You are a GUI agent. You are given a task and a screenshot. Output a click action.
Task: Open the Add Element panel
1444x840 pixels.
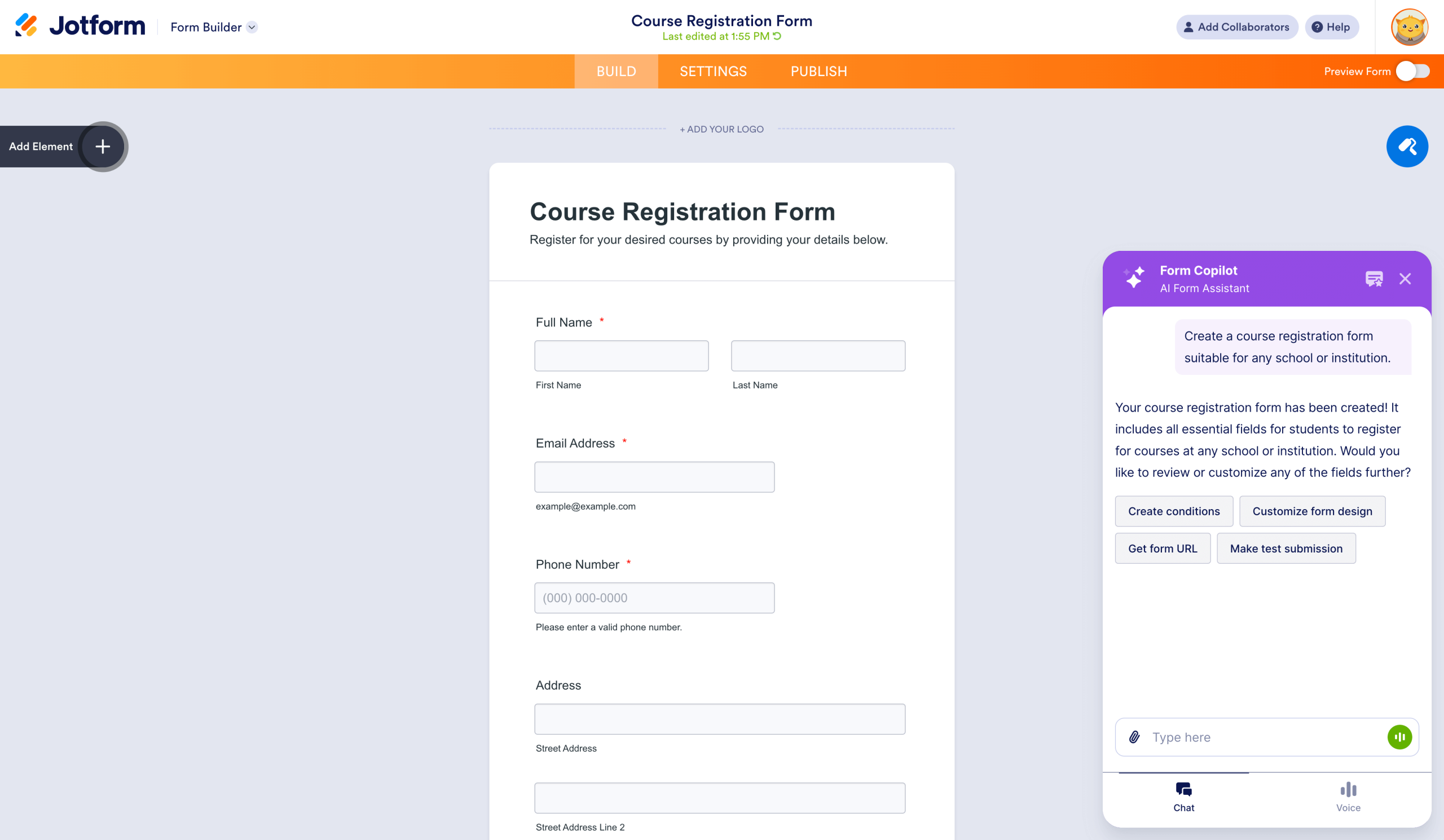[x=102, y=147]
